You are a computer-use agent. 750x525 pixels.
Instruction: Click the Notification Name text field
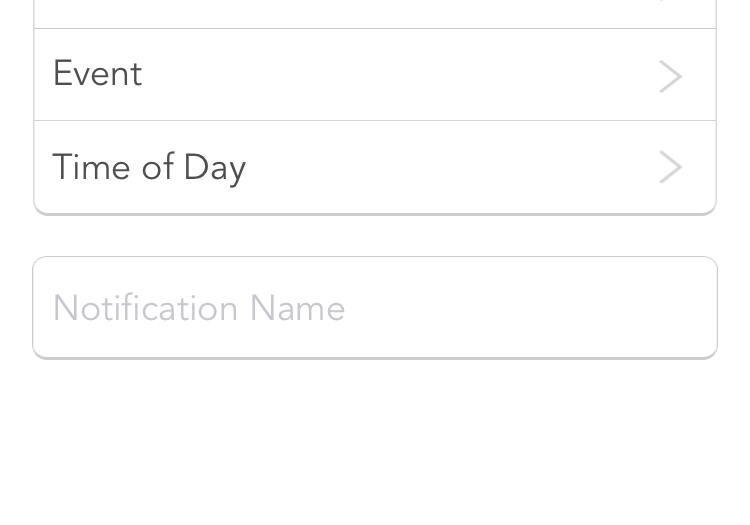[x=375, y=308]
